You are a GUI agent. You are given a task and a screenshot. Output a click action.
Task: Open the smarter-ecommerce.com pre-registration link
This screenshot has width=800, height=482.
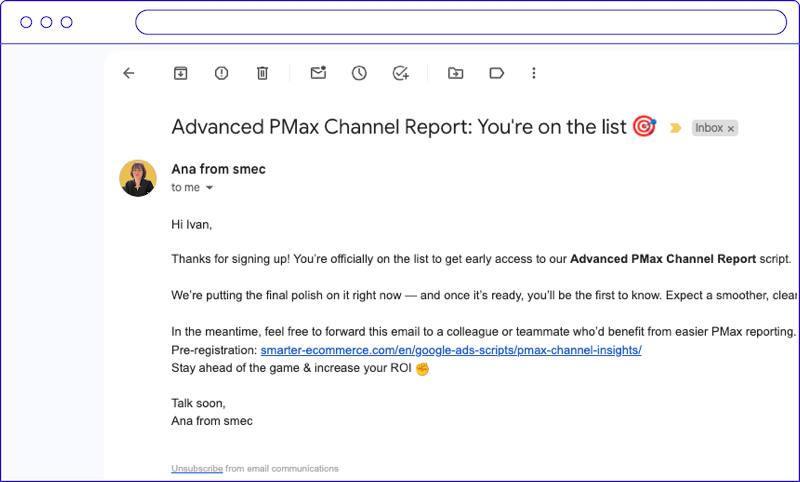(451, 350)
